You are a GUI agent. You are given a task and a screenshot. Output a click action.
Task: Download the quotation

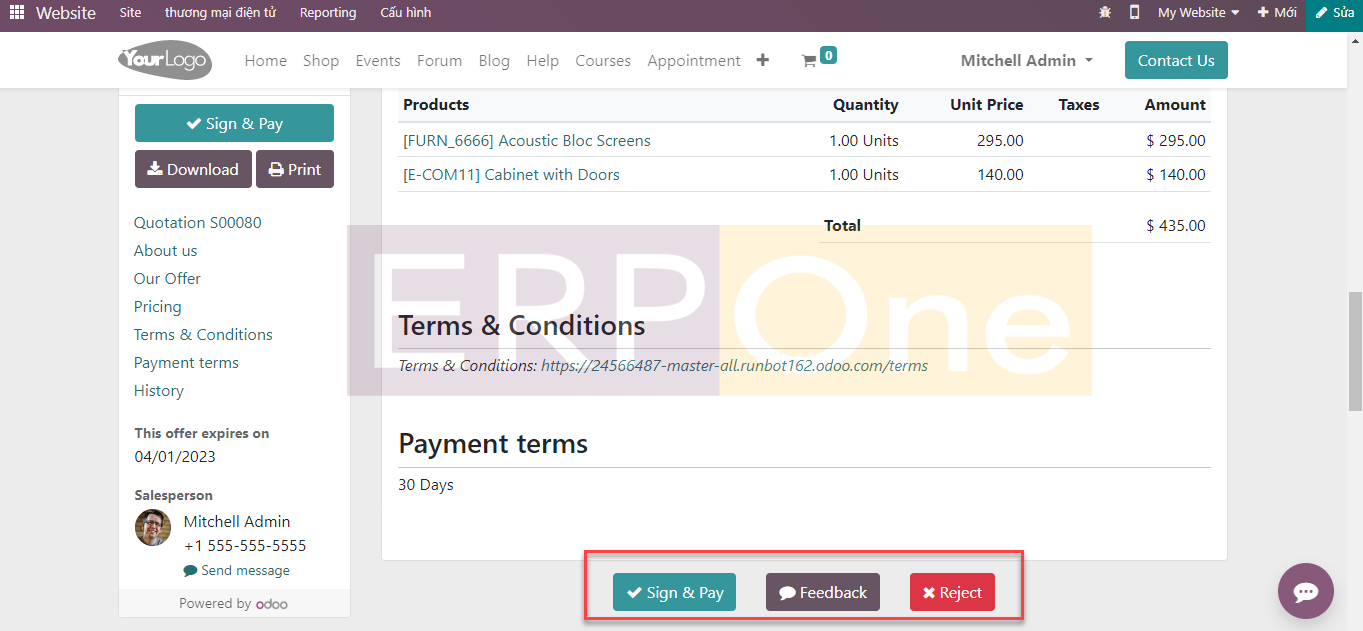pyautogui.click(x=193, y=170)
